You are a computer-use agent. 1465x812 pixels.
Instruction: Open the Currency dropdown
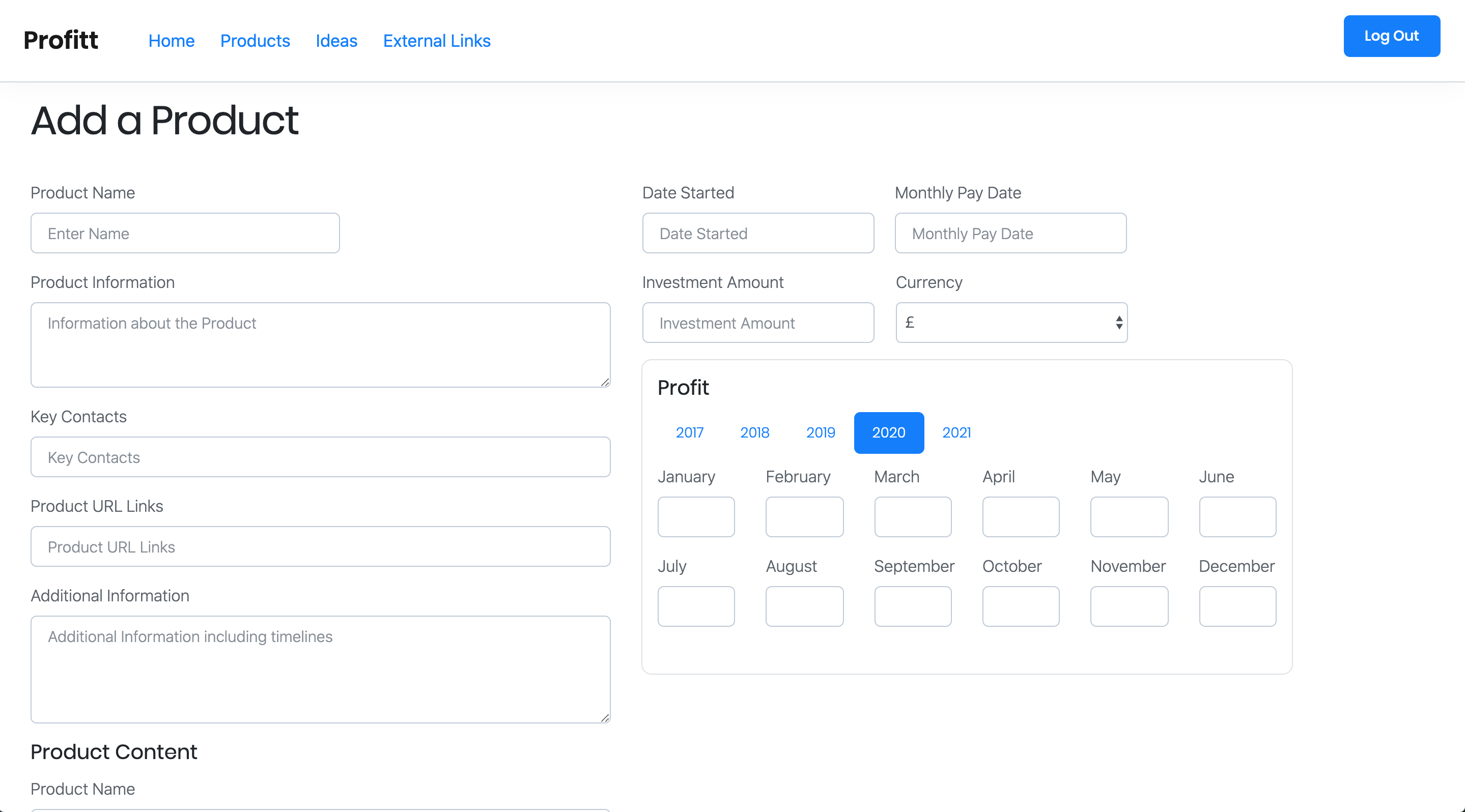[x=1010, y=323]
